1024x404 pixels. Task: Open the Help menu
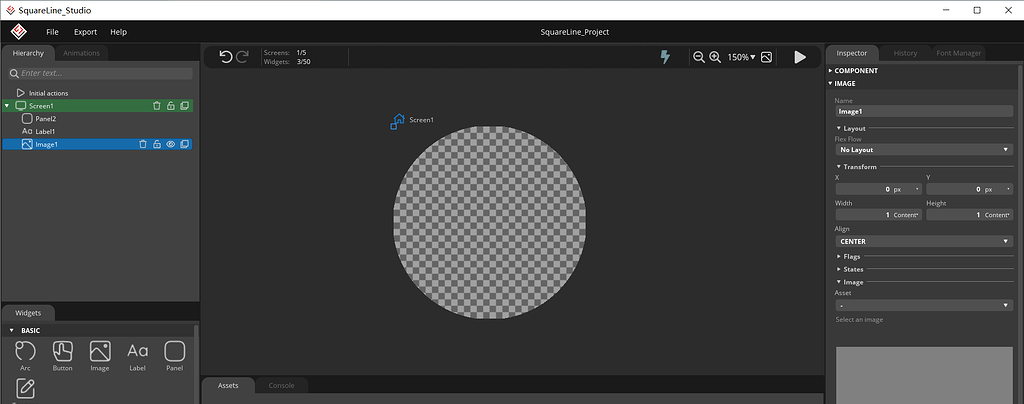[119, 32]
